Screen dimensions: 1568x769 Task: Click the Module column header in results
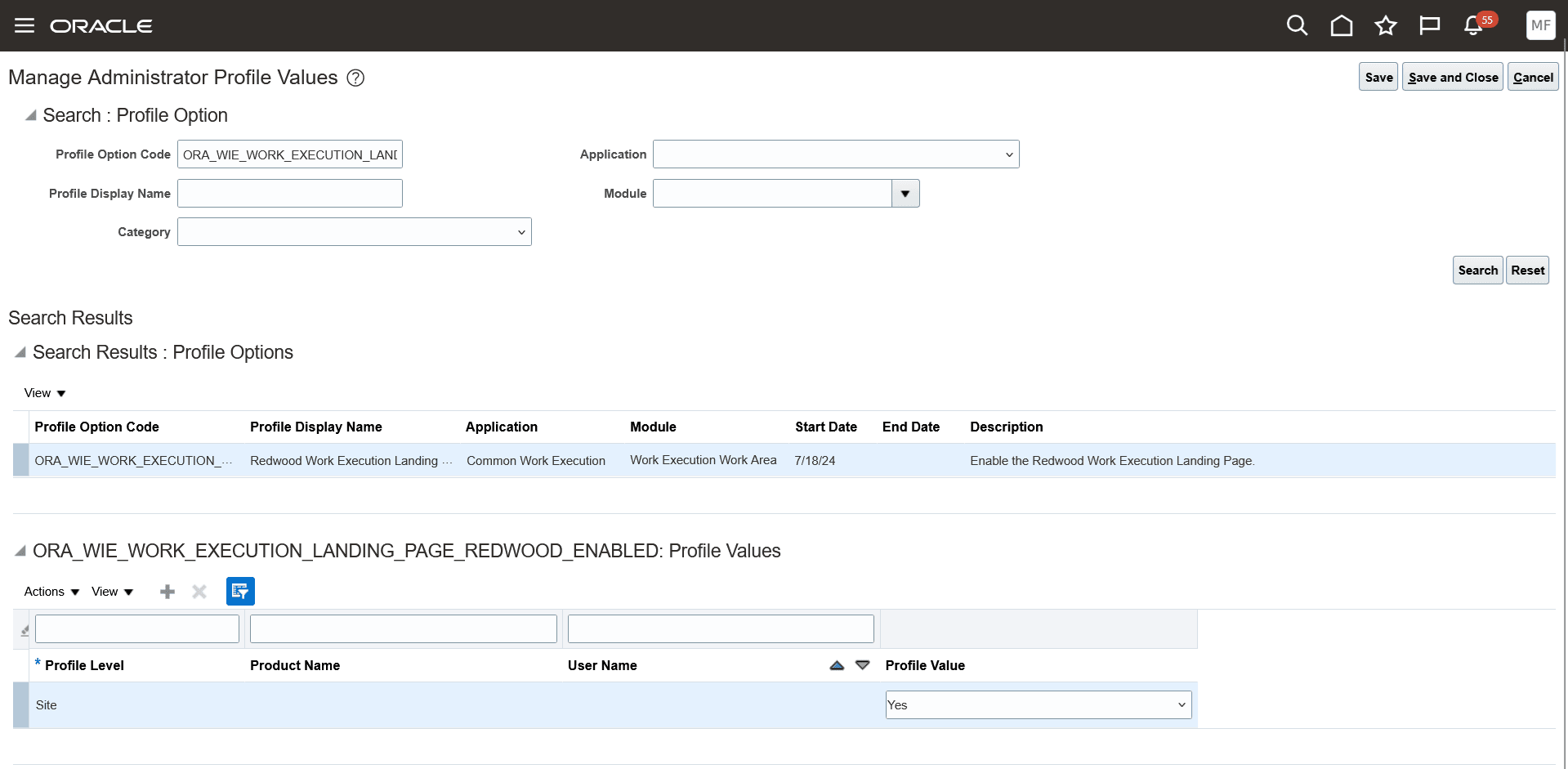(x=653, y=427)
